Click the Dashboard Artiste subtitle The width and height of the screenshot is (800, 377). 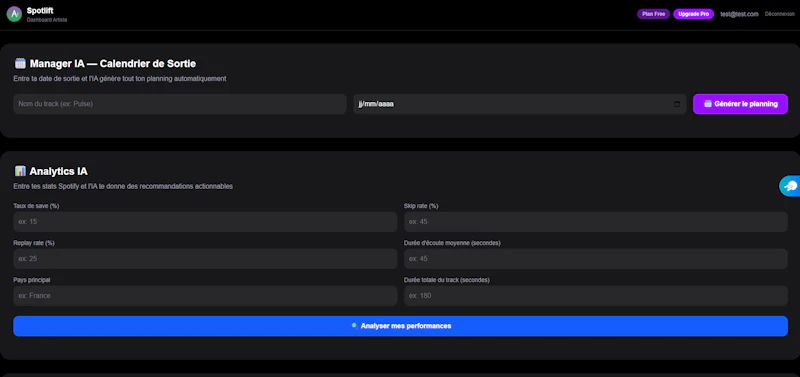click(47, 20)
